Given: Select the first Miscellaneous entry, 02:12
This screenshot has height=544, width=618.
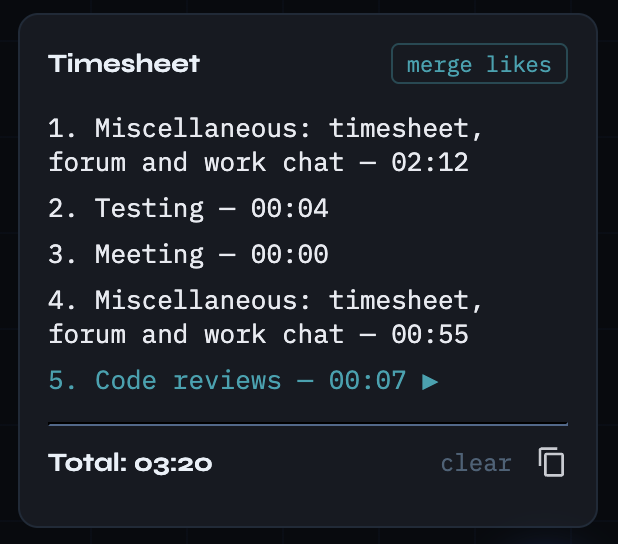Looking at the screenshot, I should [x=258, y=145].
